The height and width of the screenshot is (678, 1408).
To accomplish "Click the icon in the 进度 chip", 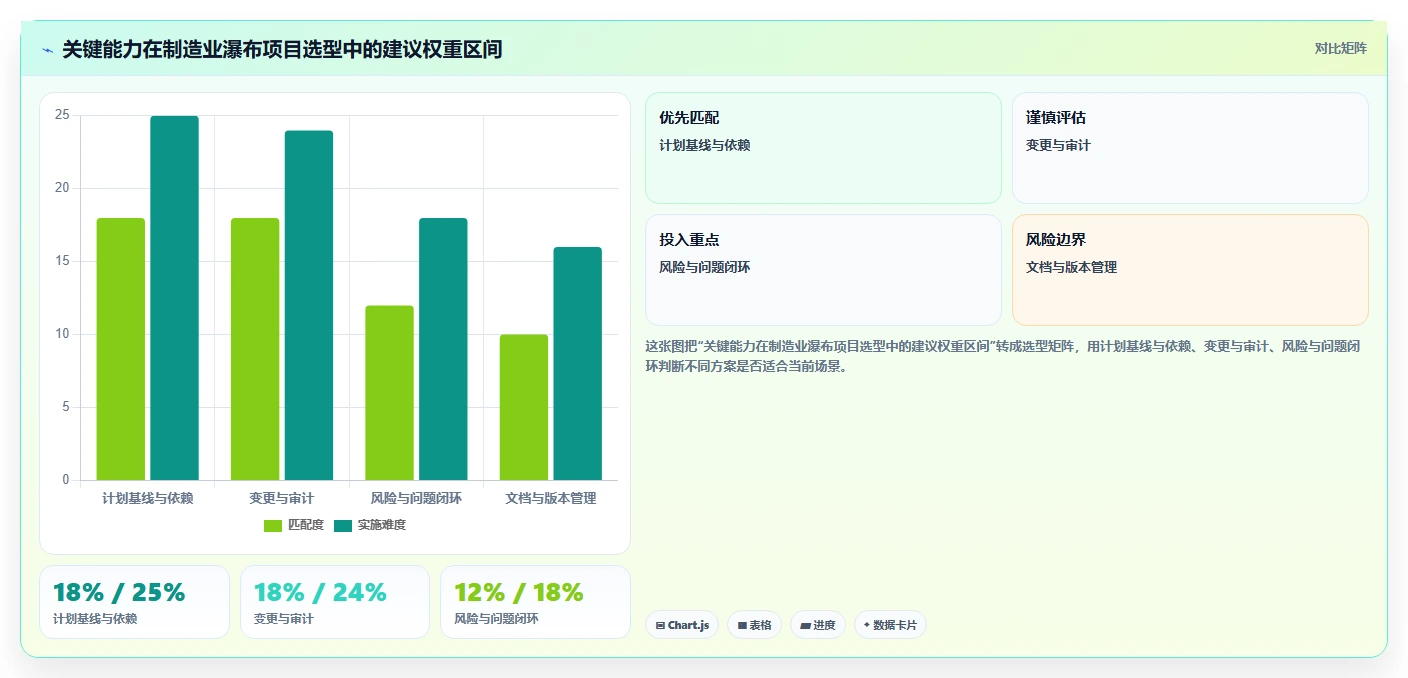I will [805, 626].
